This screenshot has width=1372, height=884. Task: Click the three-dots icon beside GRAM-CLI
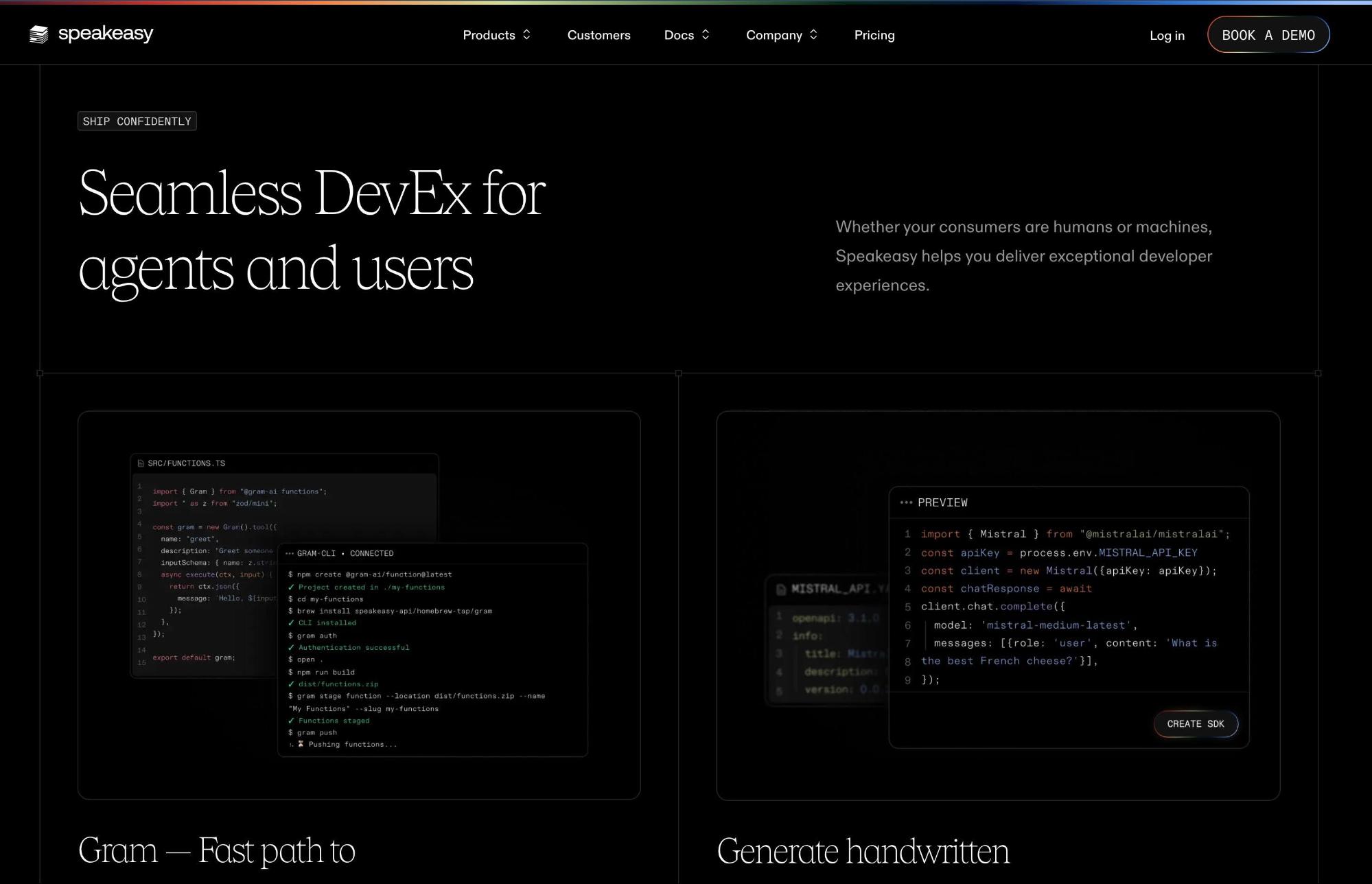[289, 553]
